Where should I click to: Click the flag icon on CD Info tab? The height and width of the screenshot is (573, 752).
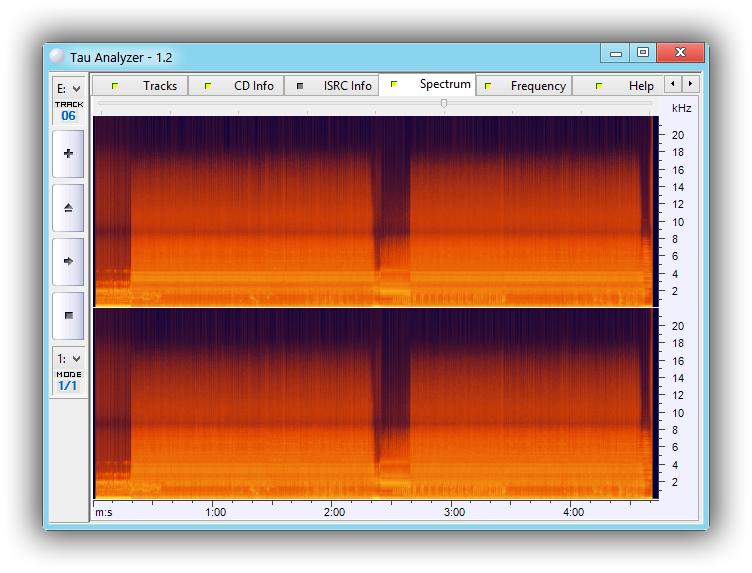click(x=208, y=86)
